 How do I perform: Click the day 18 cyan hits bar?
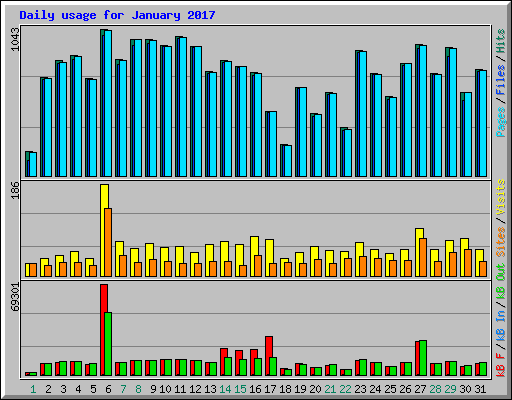tap(288, 161)
